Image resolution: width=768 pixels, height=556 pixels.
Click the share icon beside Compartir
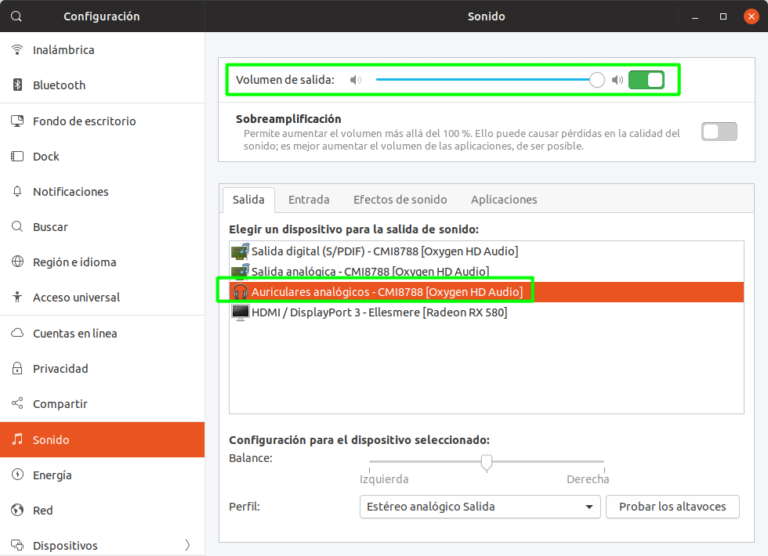point(17,404)
